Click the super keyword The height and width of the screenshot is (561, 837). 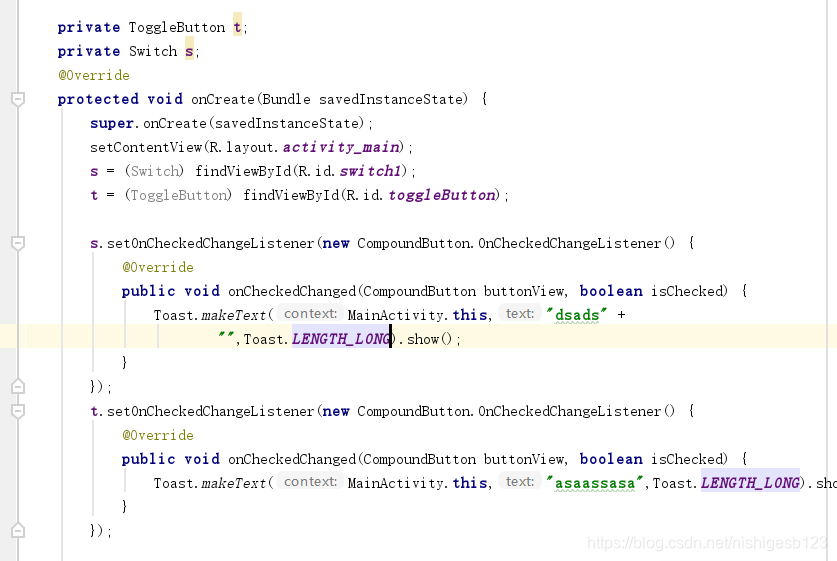coord(111,123)
